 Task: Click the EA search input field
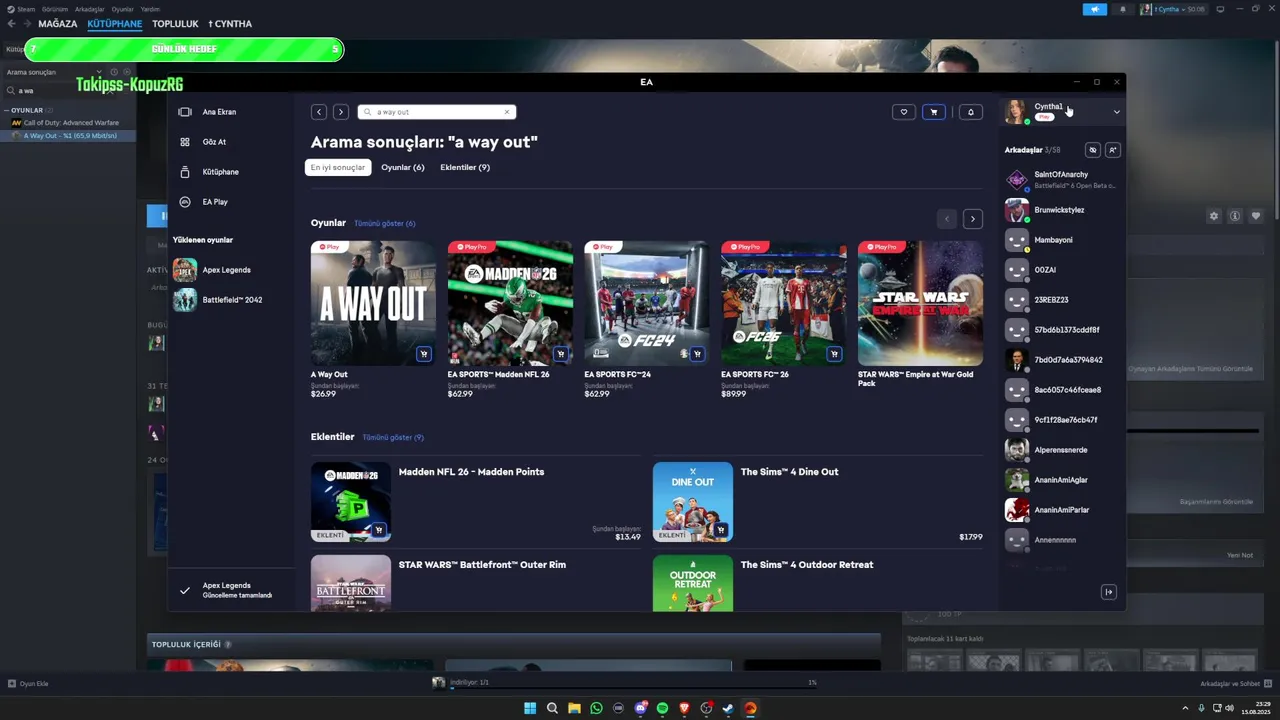[x=436, y=112]
